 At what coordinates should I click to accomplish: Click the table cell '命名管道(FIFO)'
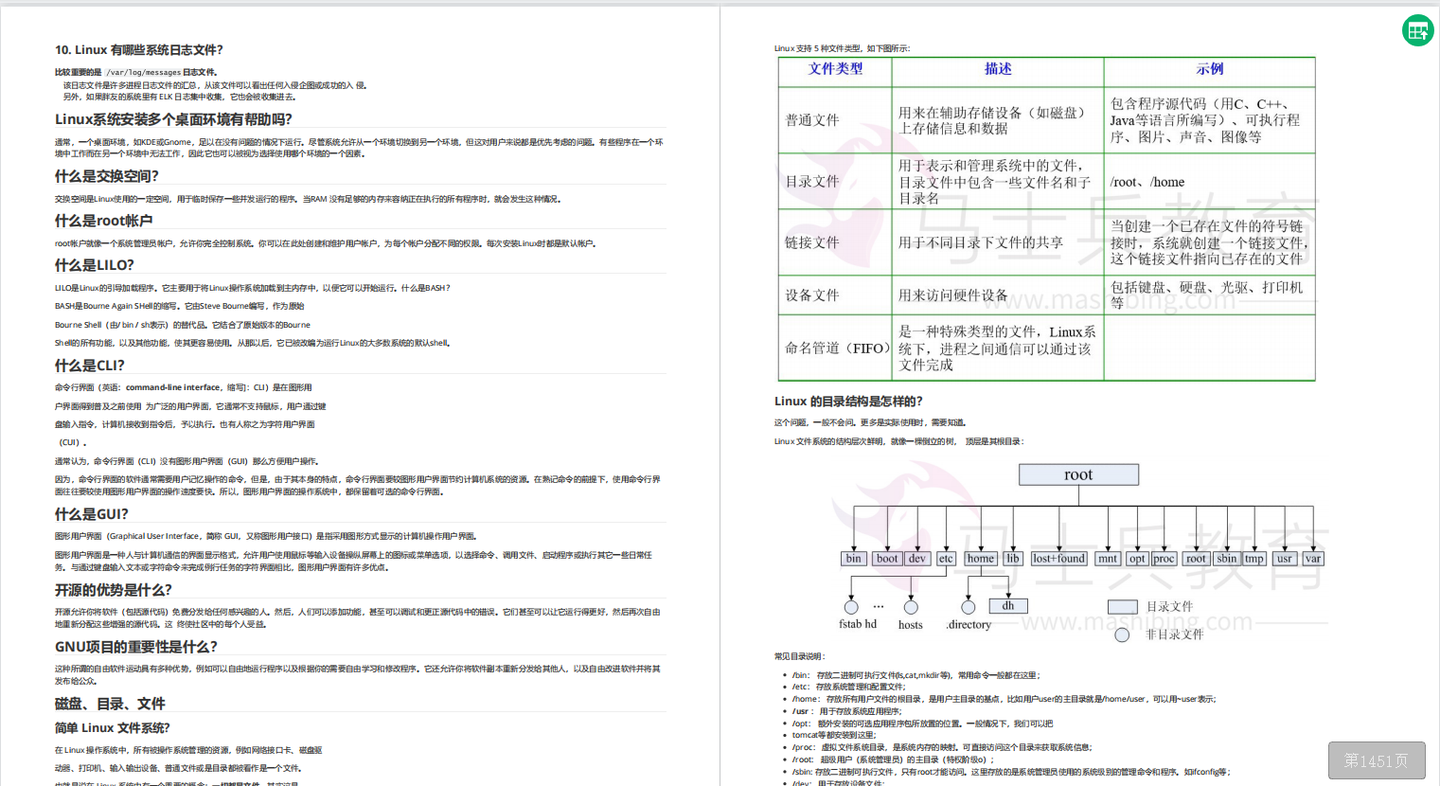click(x=836, y=348)
